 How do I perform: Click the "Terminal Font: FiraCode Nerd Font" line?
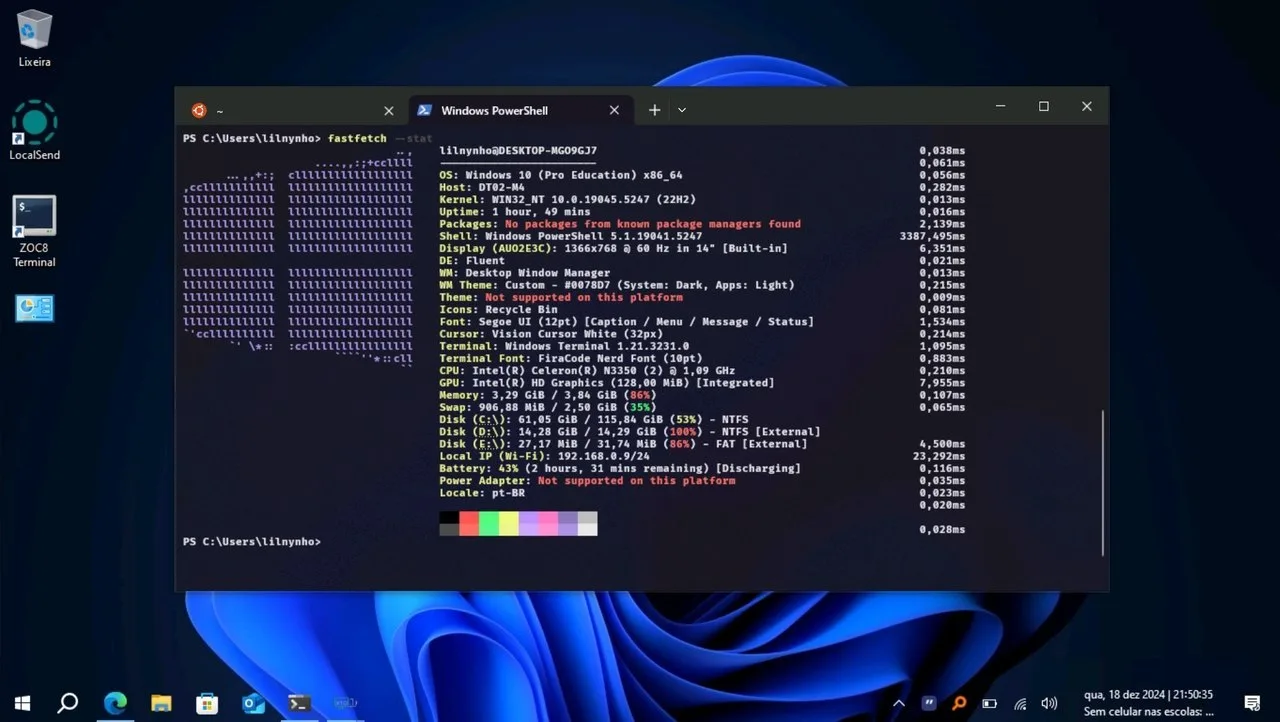click(x=571, y=358)
